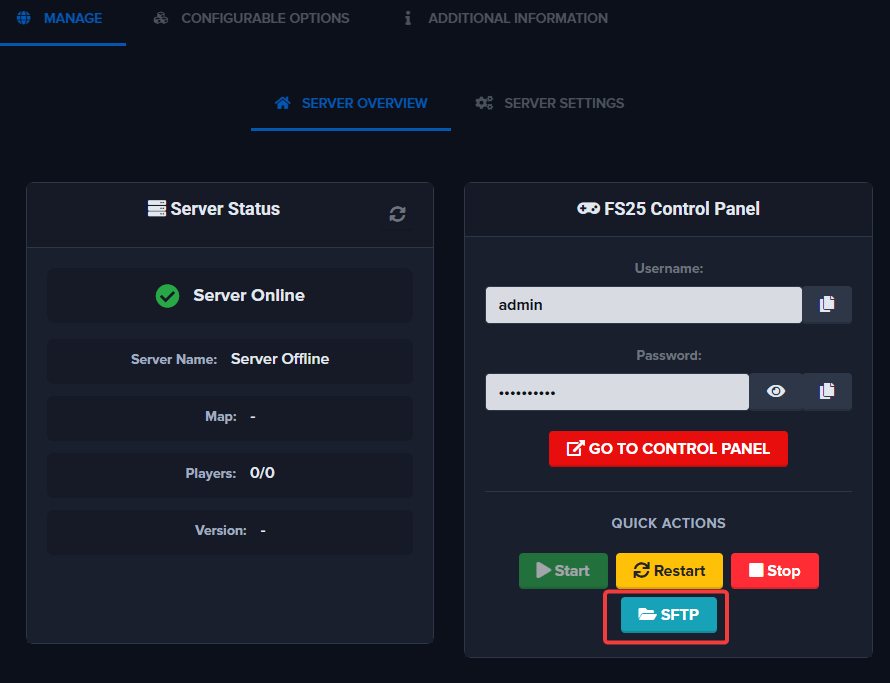Open the Manage tab
890x683 pixels.
(62, 18)
